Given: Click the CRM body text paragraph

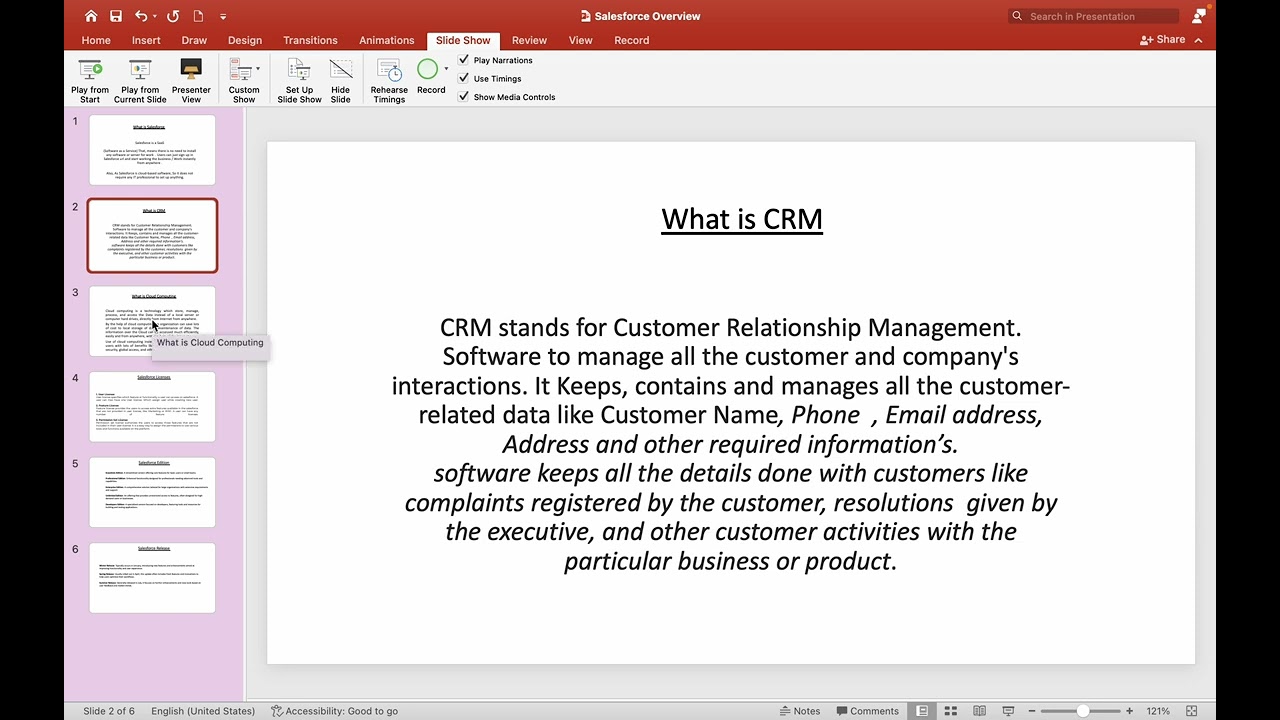Looking at the screenshot, I should (x=731, y=444).
